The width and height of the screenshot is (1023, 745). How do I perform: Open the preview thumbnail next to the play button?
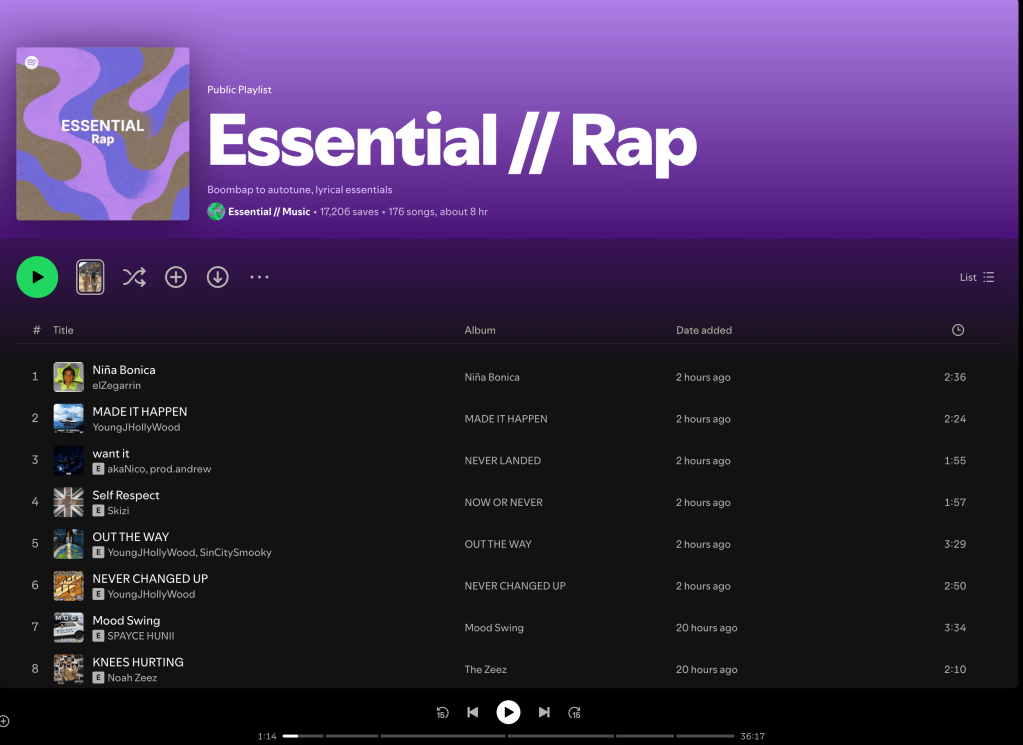click(90, 277)
